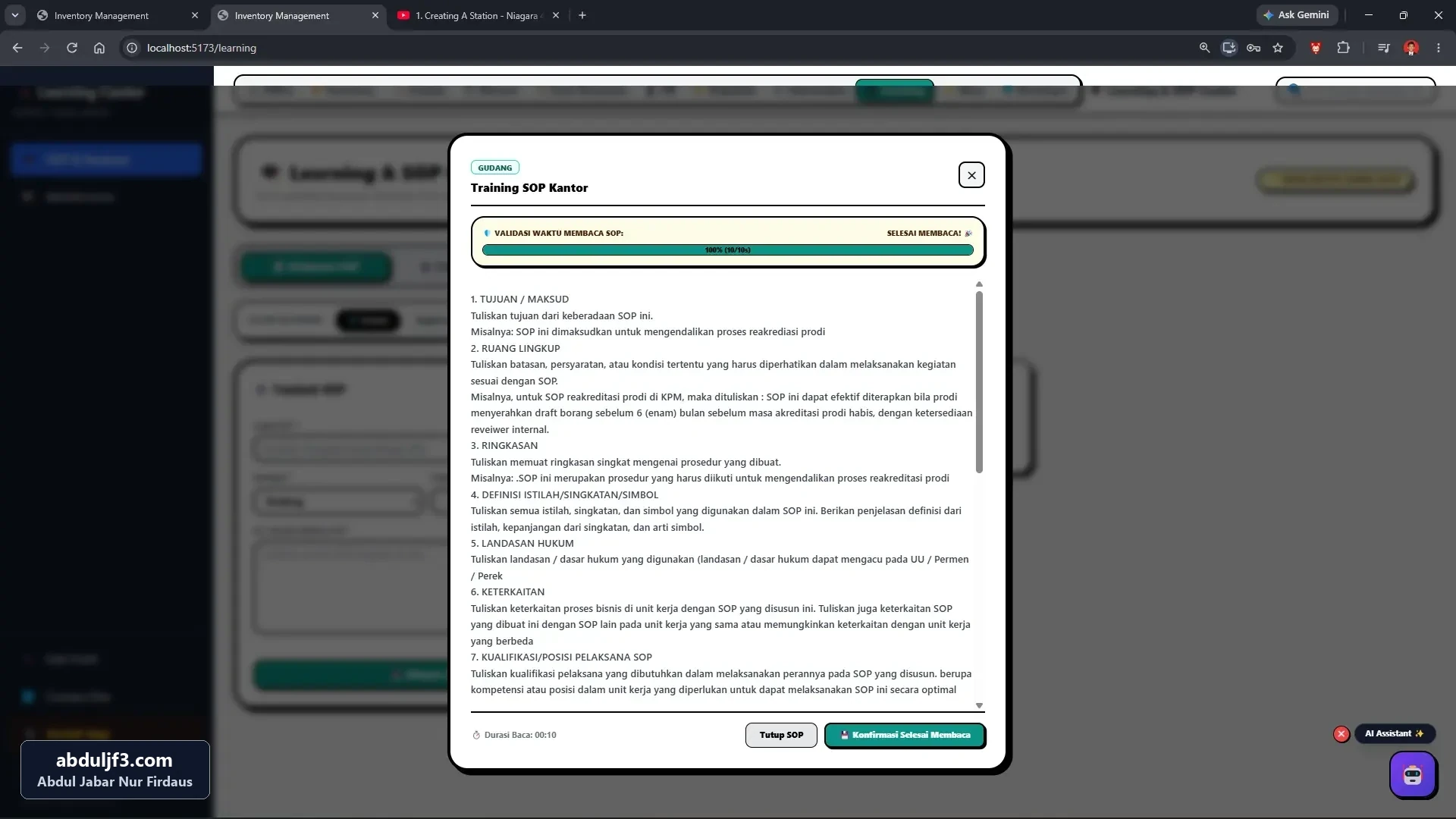Click the GUDANG category badge
1456x819 pixels.
coord(494,168)
